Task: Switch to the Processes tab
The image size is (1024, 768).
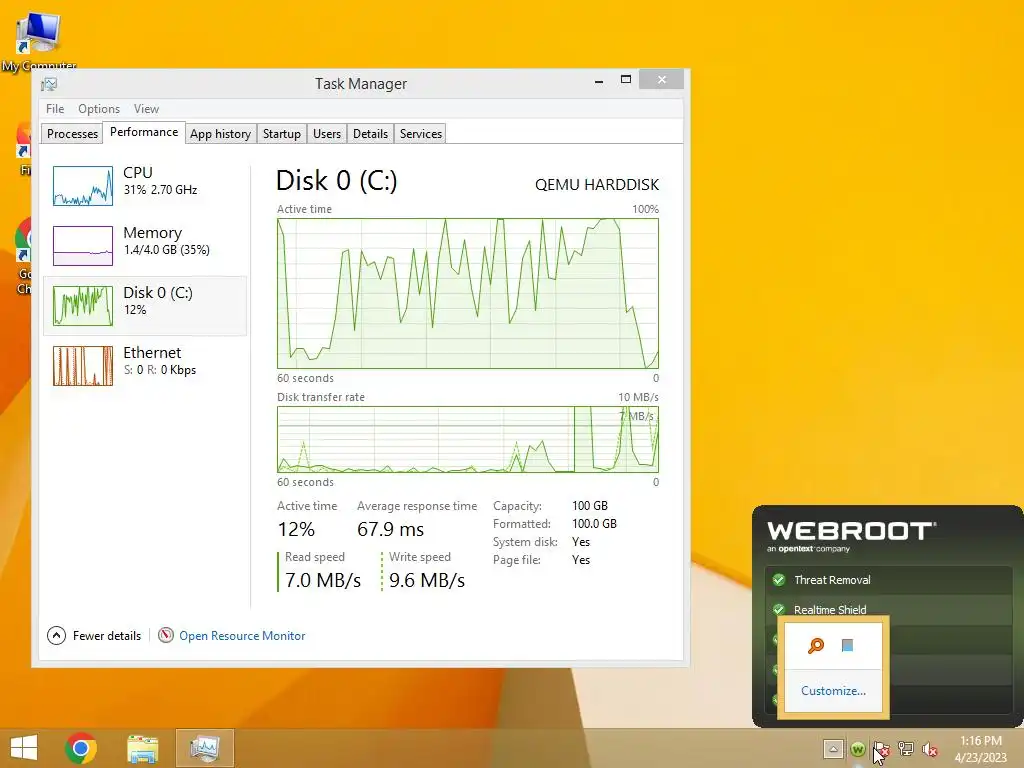Action: pyautogui.click(x=72, y=134)
